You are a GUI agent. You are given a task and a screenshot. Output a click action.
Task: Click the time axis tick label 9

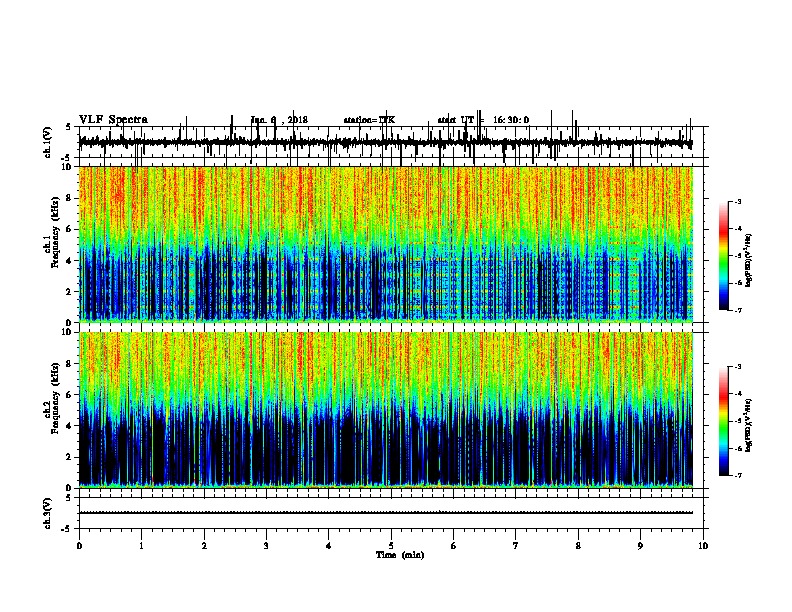(640, 545)
